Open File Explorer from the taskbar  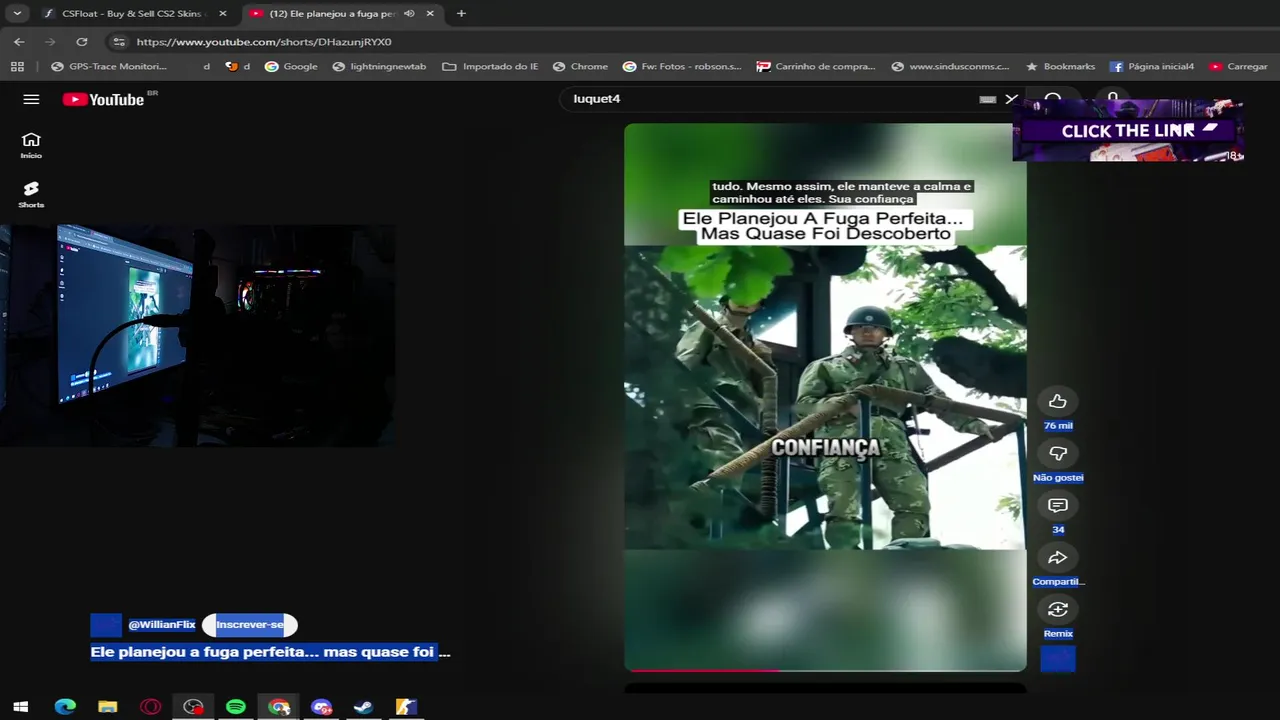[108, 707]
